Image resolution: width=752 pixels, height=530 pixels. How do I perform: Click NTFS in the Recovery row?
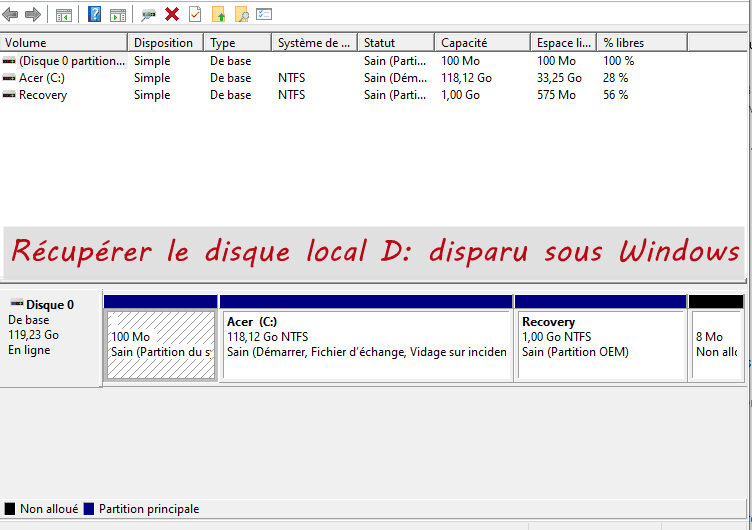click(291, 95)
